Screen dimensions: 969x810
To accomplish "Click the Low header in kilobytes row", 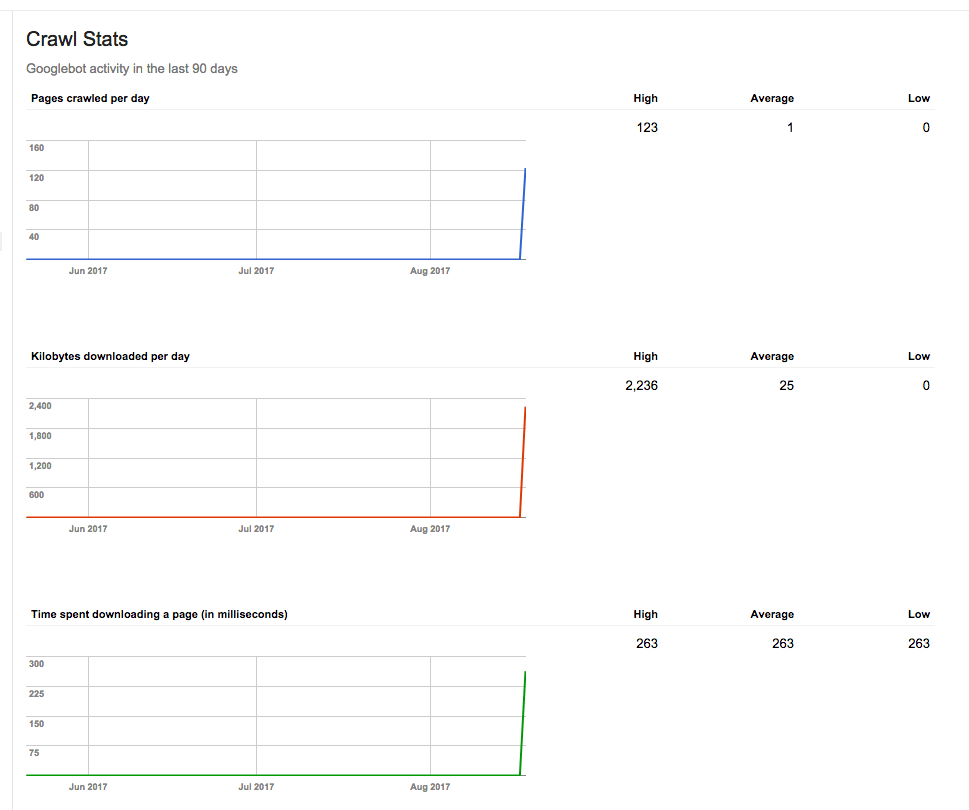I will pyautogui.click(x=919, y=356).
